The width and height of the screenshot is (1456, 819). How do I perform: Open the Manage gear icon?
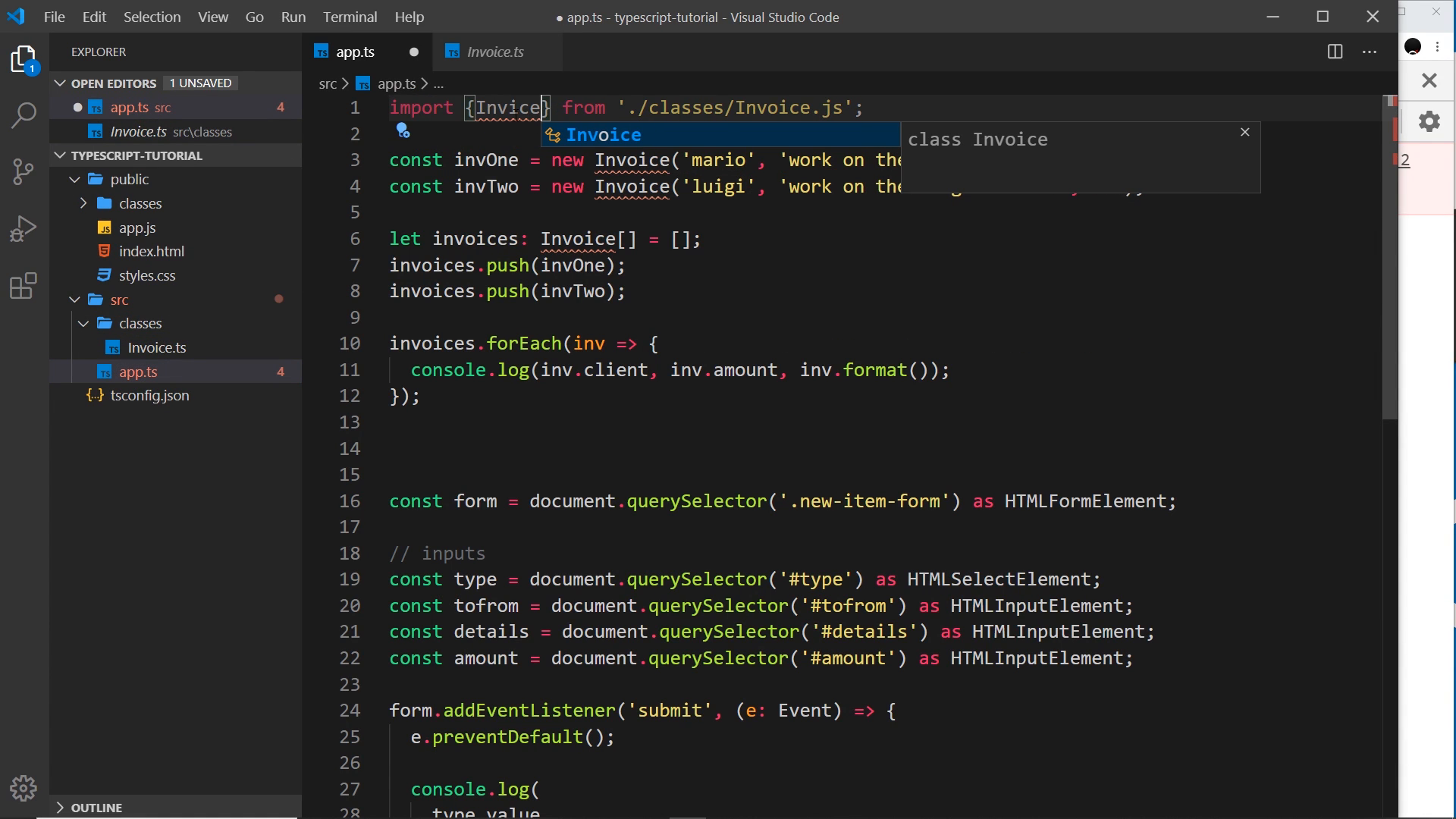point(24,789)
